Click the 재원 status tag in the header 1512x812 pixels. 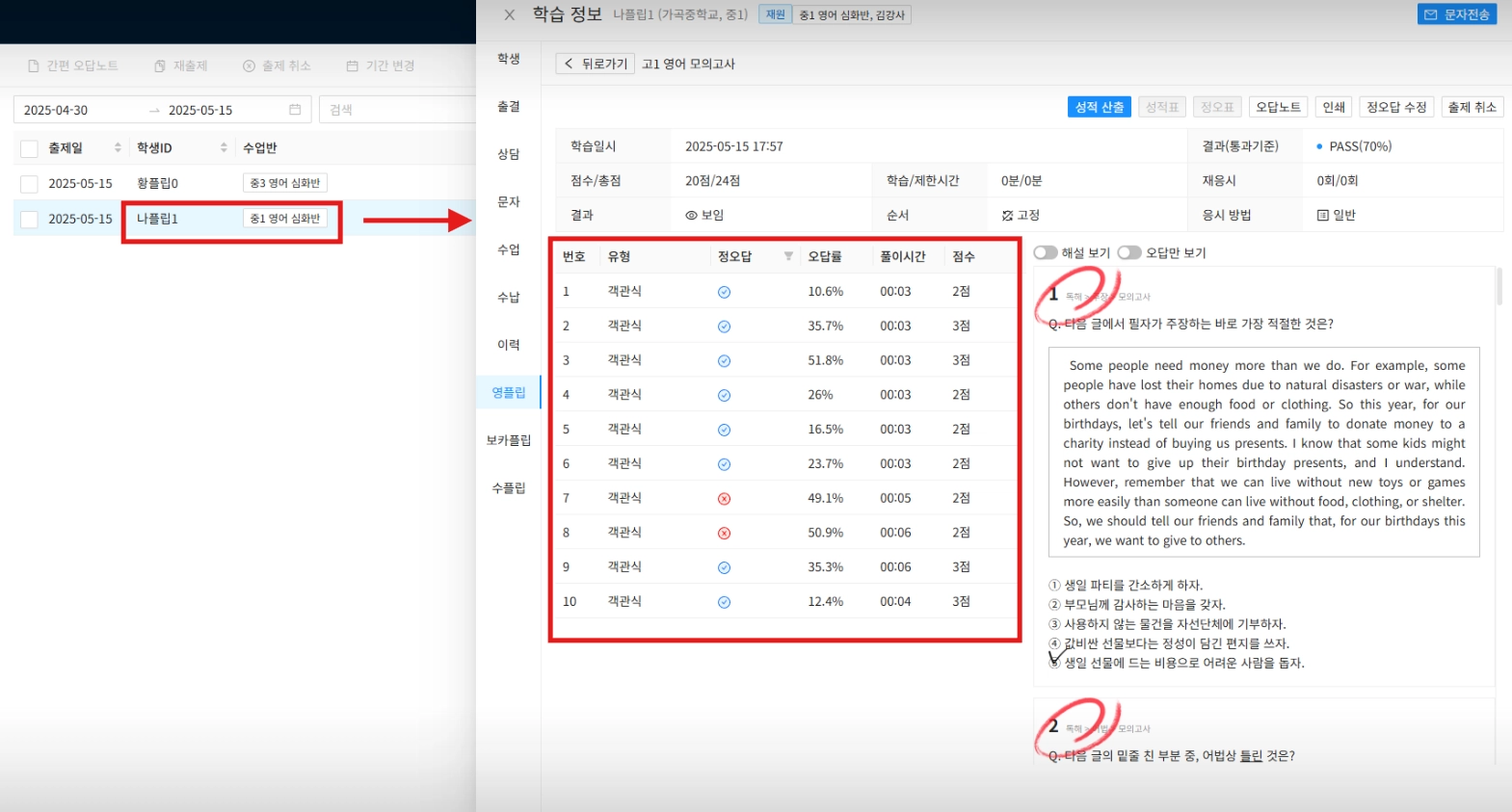(x=776, y=14)
